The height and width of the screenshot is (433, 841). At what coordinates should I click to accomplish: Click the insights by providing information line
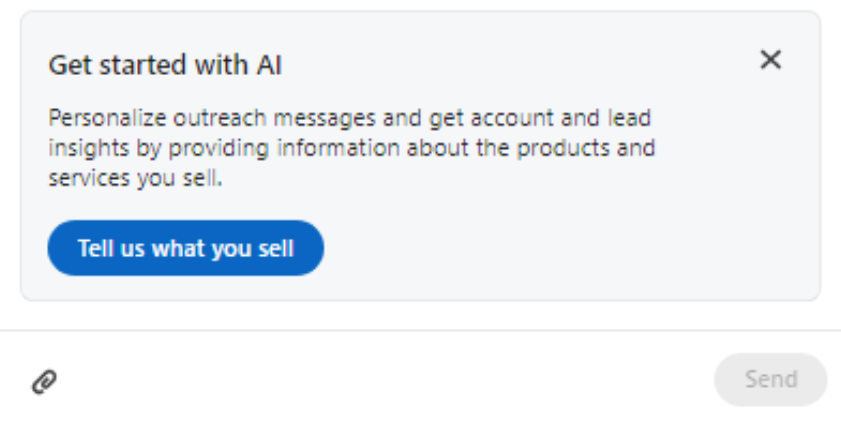351,148
